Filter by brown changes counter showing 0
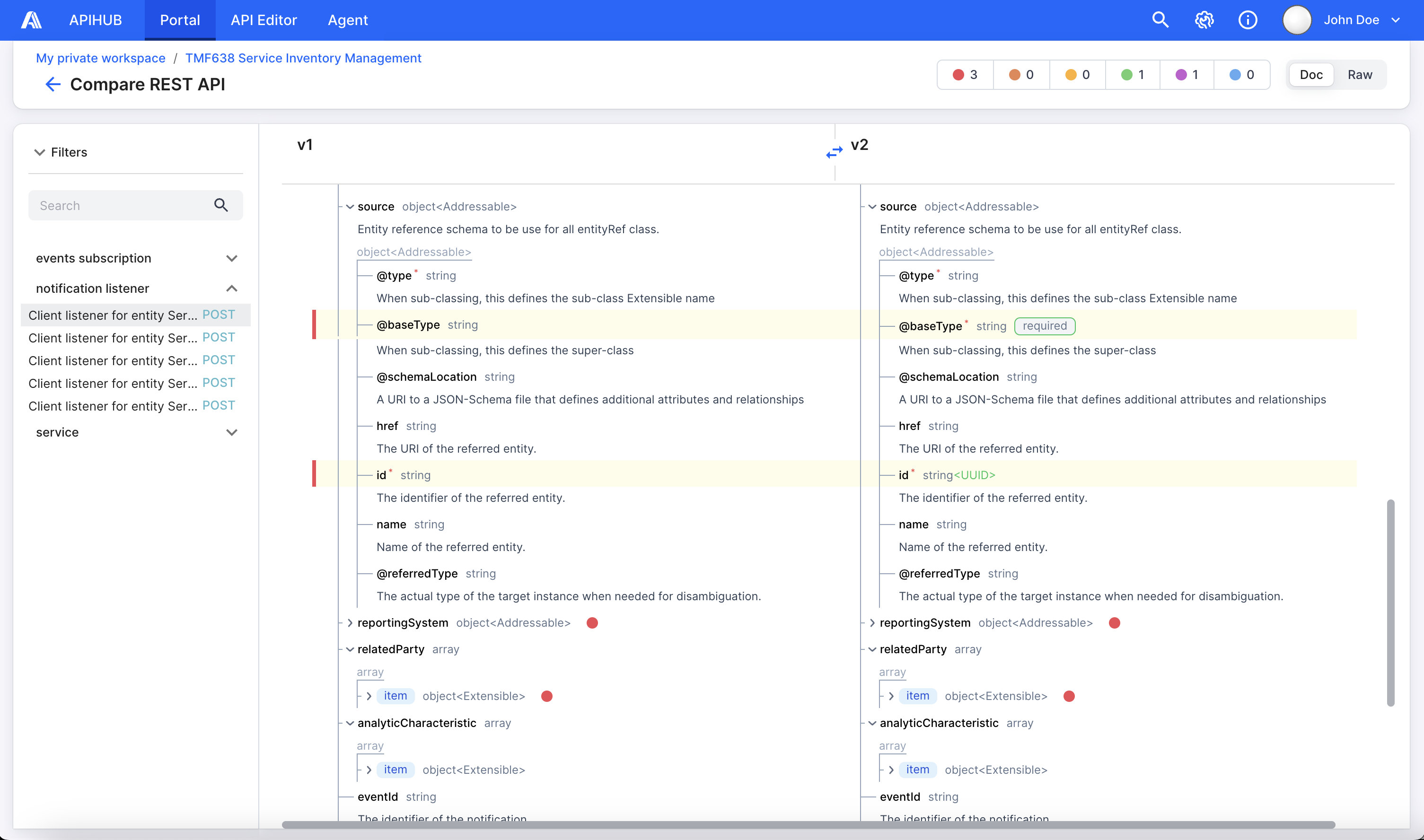The width and height of the screenshot is (1424, 840). click(x=1021, y=75)
